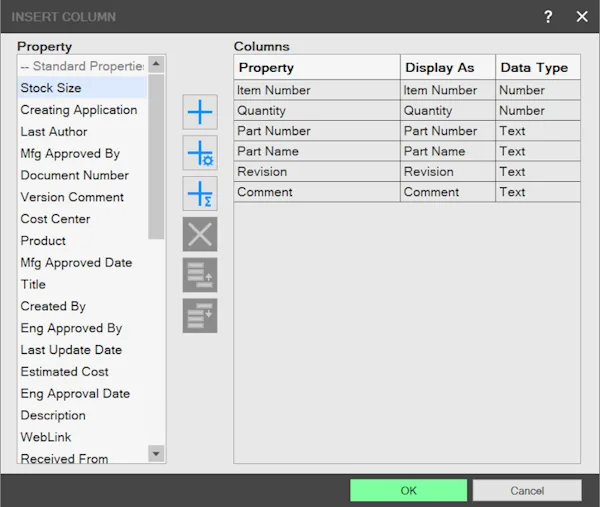Click Data Type cell for Quantity row
This screenshot has width=600, height=507.
pos(538,111)
